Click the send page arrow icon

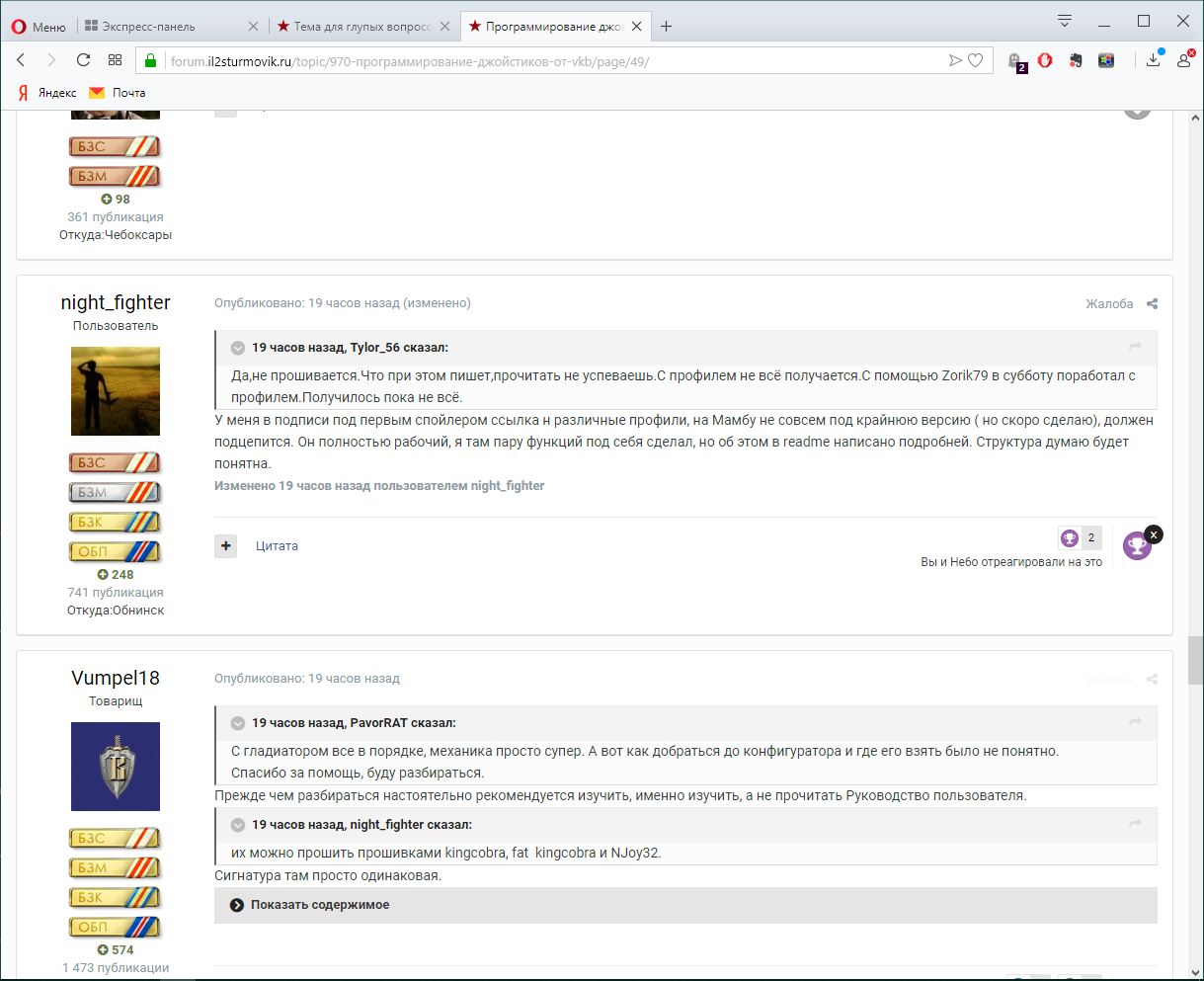[955, 60]
